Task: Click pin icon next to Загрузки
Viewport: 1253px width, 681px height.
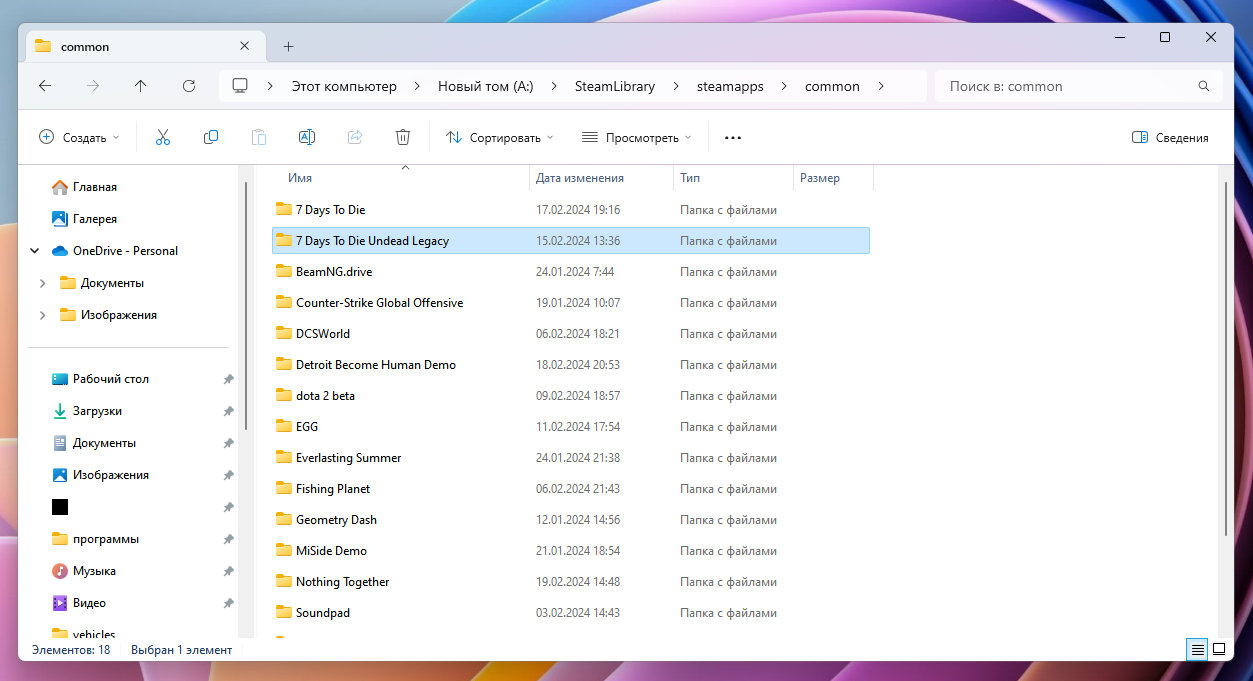Action: [x=229, y=411]
